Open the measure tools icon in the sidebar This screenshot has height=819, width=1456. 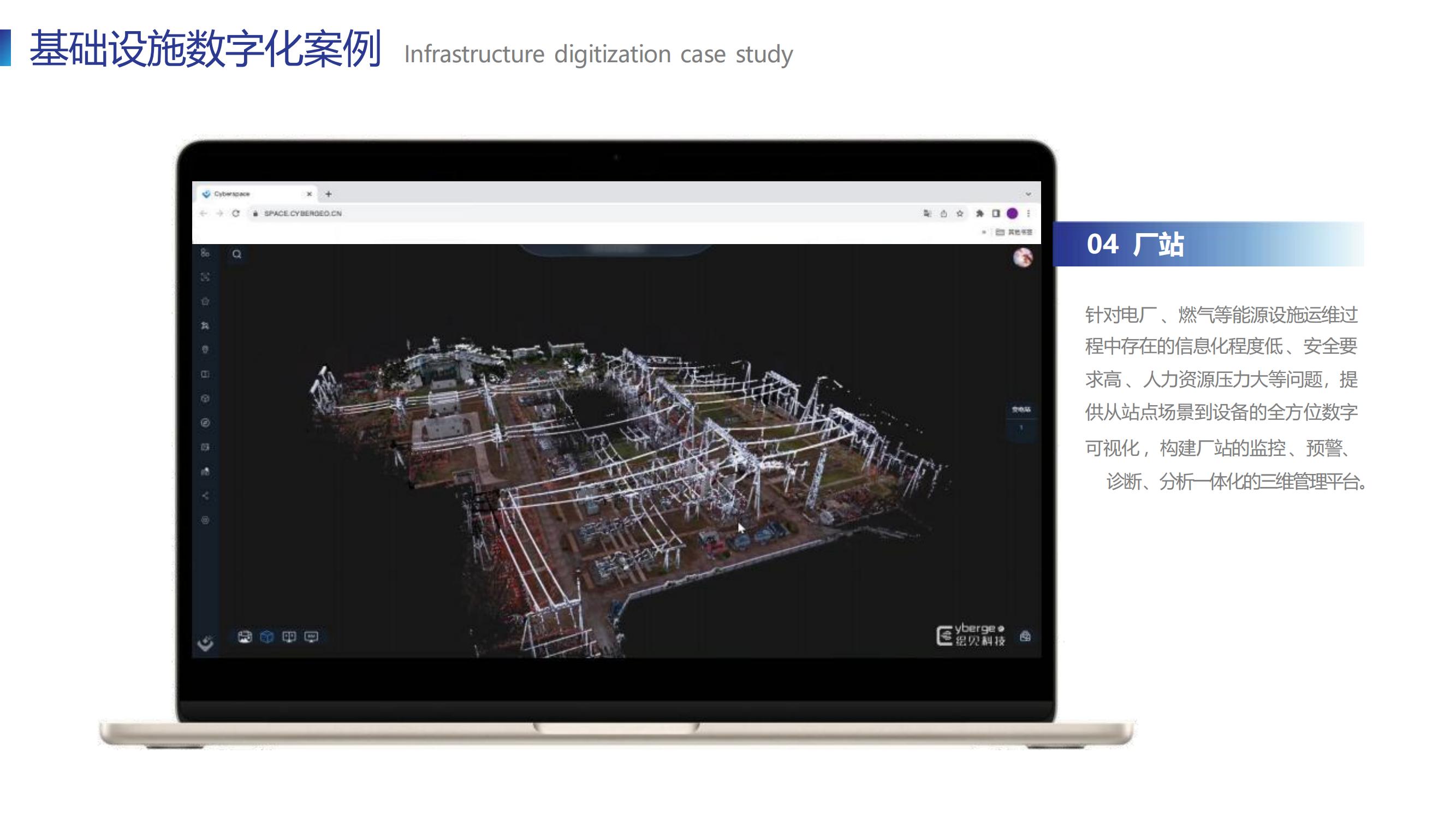point(205,325)
